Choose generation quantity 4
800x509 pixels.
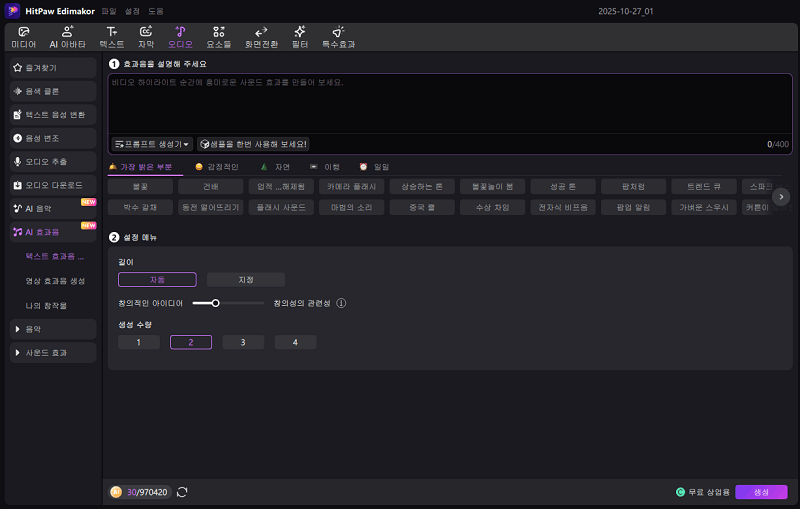[x=294, y=342]
